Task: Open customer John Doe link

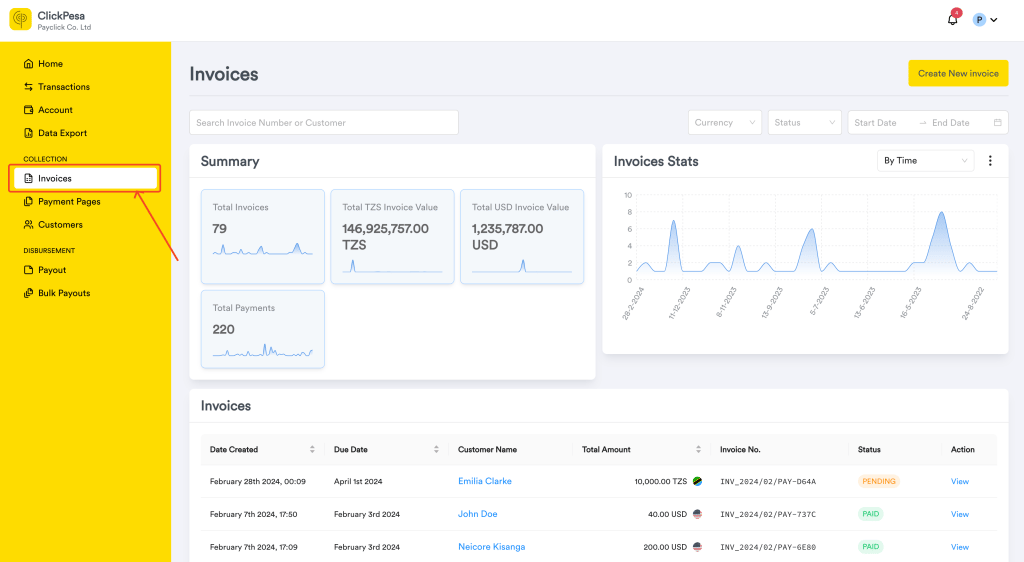Action: (477, 514)
